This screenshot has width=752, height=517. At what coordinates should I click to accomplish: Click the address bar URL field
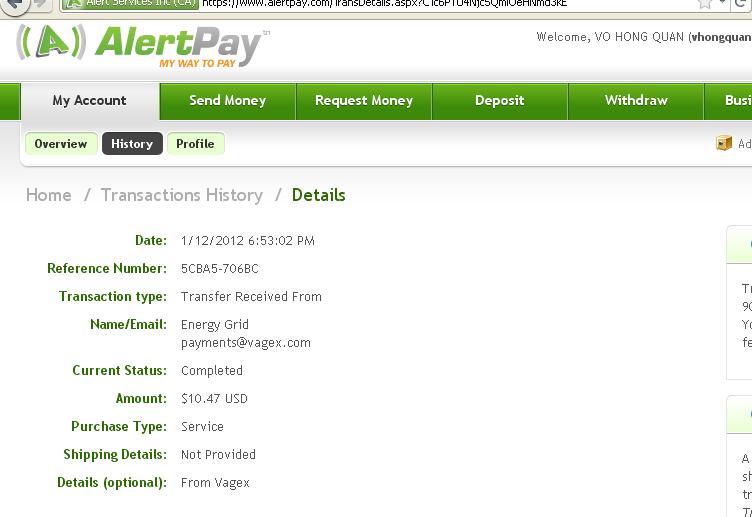[x=446, y=4]
